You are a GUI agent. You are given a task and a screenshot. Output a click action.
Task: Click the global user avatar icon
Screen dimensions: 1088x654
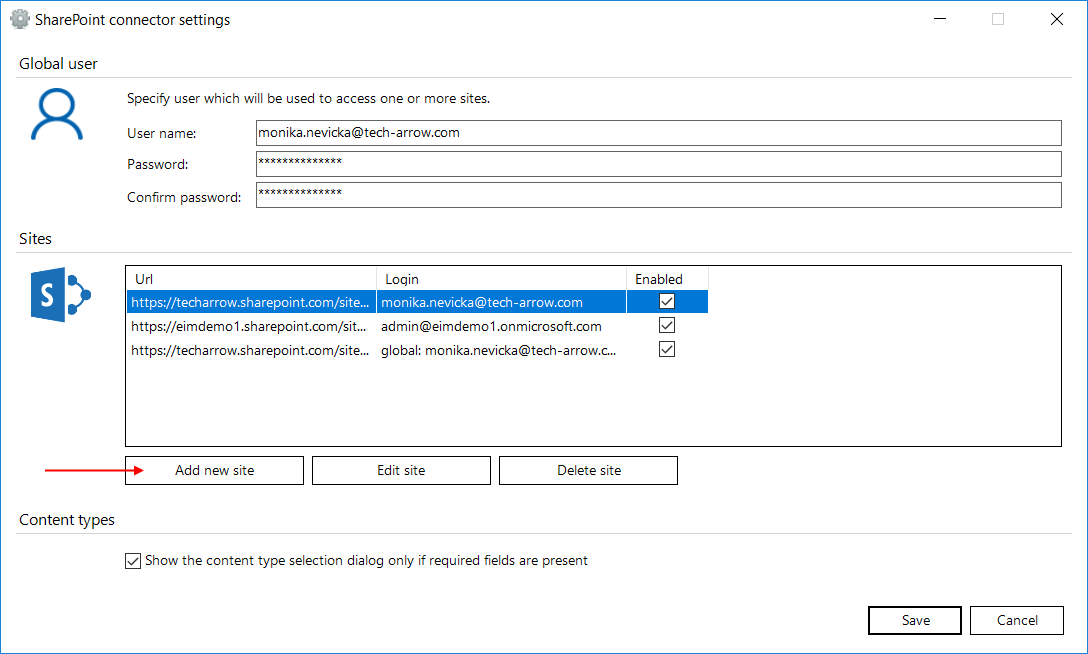[x=57, y=114]
